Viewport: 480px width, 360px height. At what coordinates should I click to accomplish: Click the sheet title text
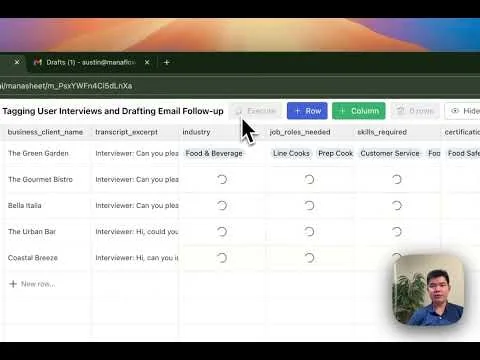click(113, 111)
